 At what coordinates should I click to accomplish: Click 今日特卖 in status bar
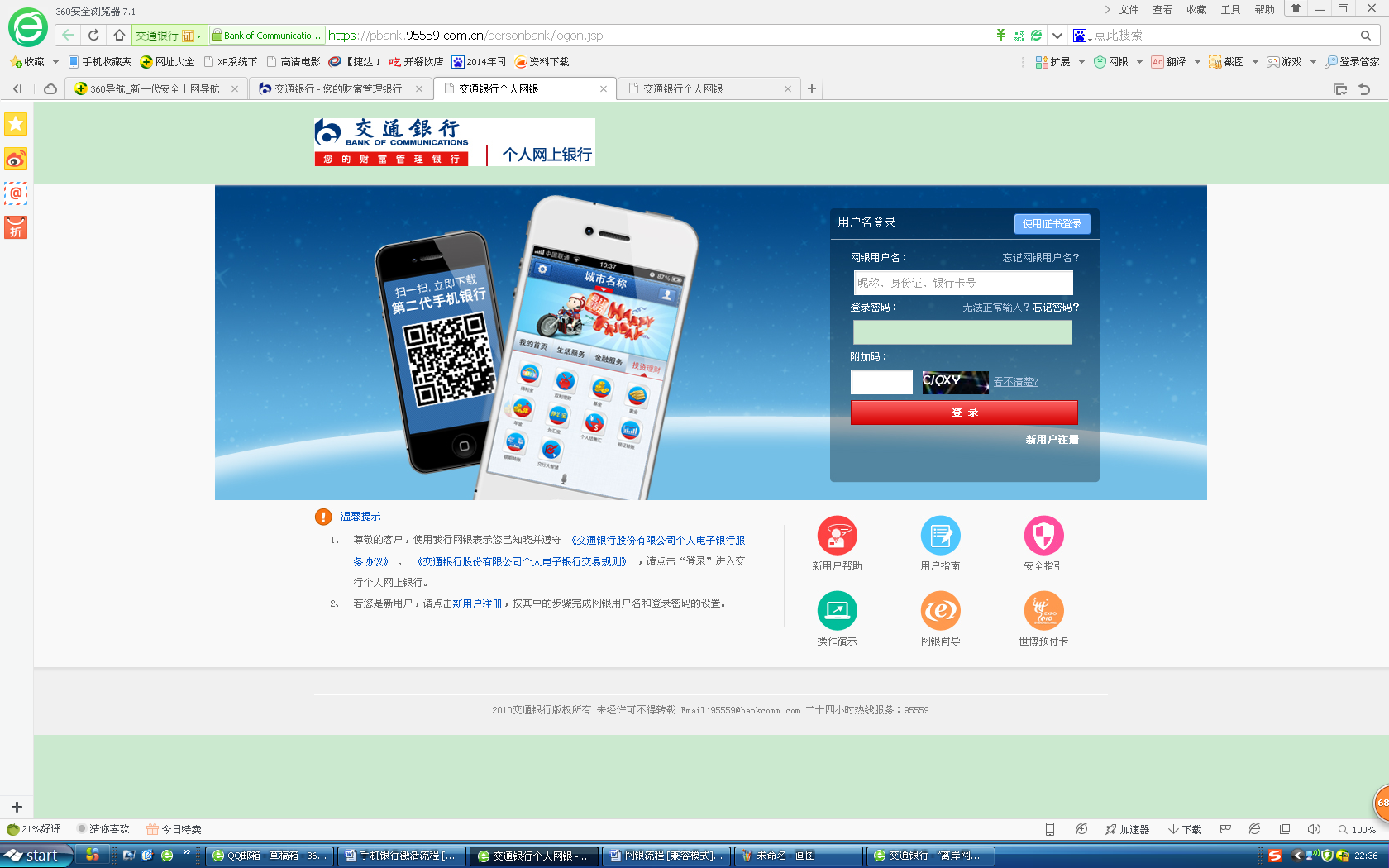174,829
